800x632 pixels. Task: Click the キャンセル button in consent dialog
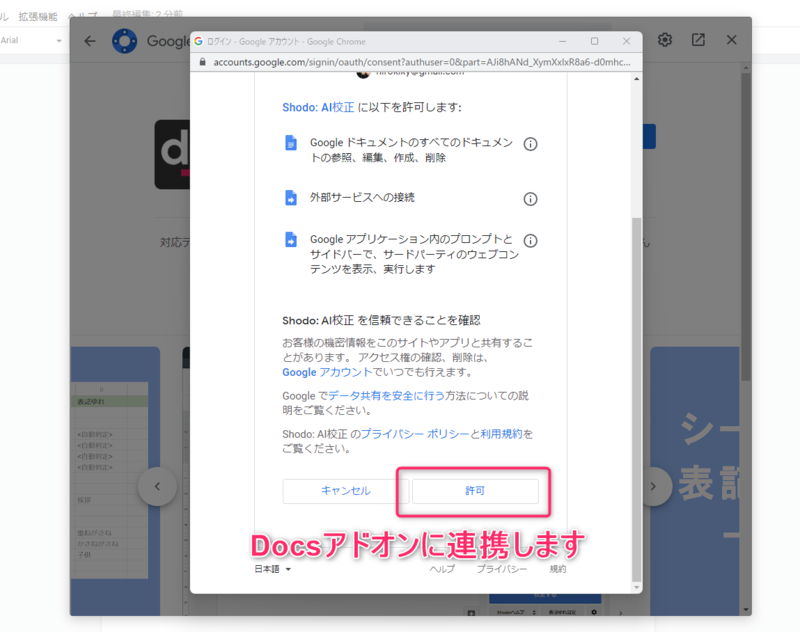coord(345,491)
